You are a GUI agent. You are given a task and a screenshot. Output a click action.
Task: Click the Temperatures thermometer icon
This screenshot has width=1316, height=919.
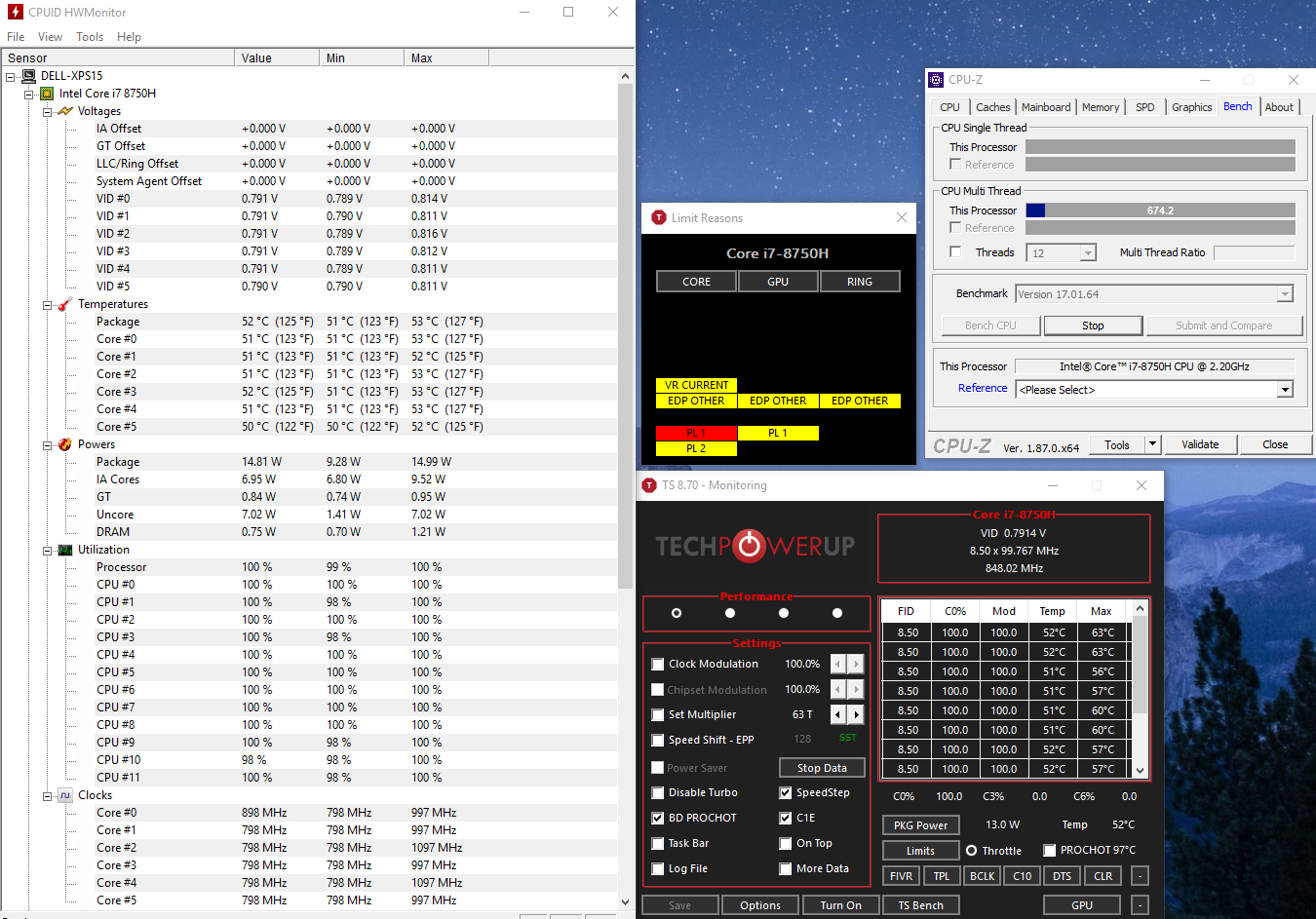click(x=65, y=304)
